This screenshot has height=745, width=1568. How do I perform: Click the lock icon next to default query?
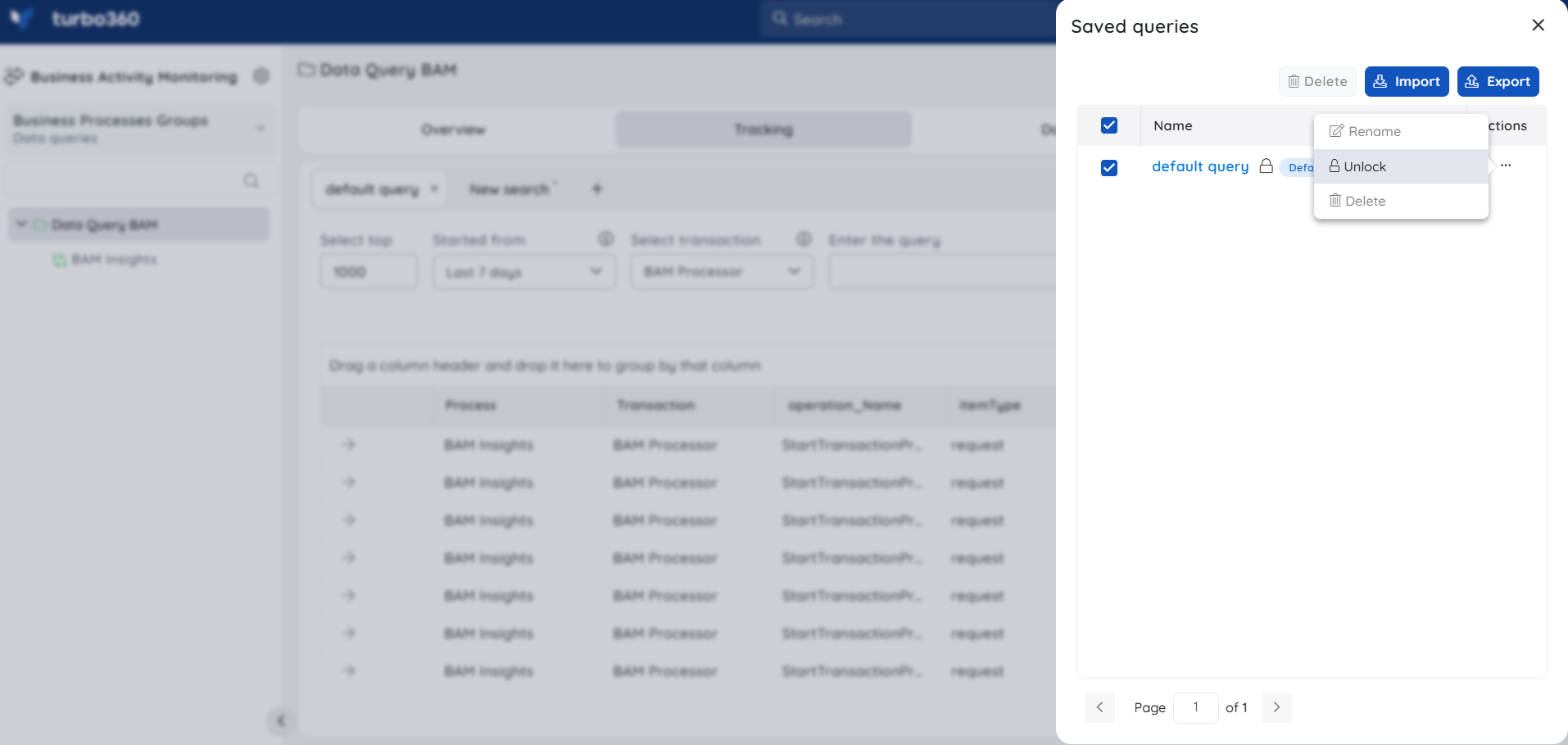click(x=1266, y=166)
